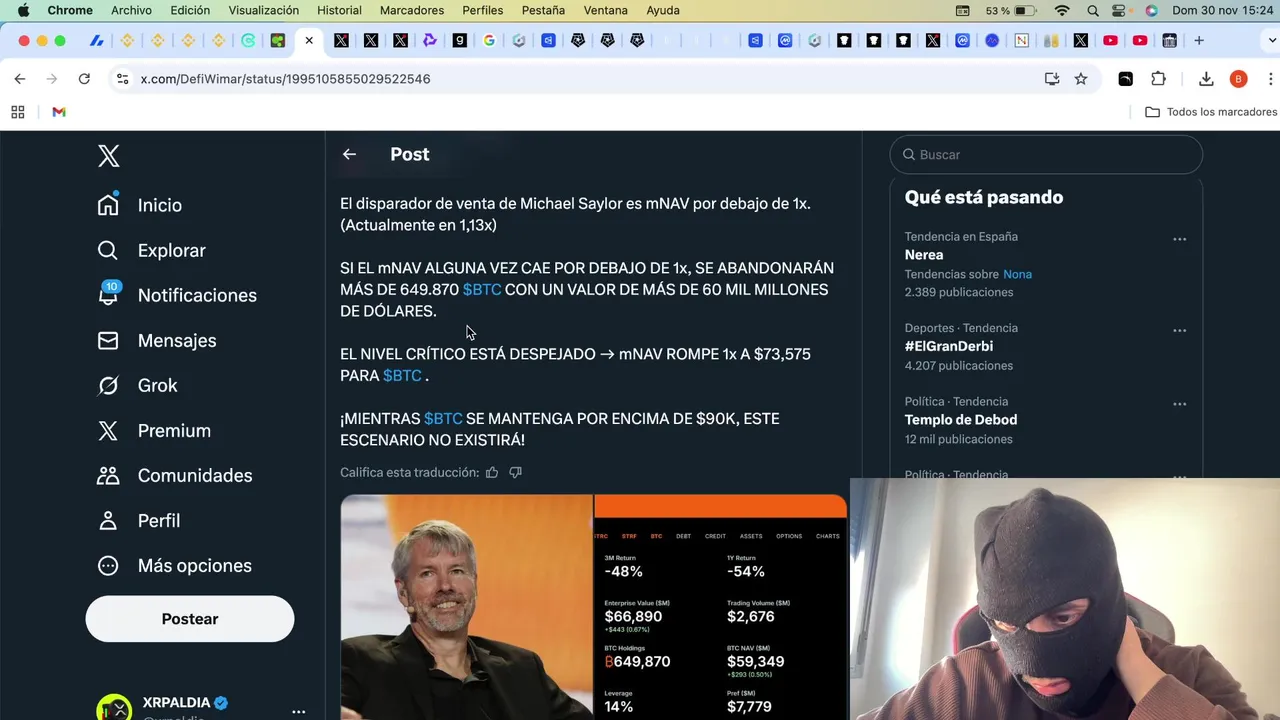Open apps grid icon in bookmarks bar
The image size is (1280, 720).
pos(18,112)
